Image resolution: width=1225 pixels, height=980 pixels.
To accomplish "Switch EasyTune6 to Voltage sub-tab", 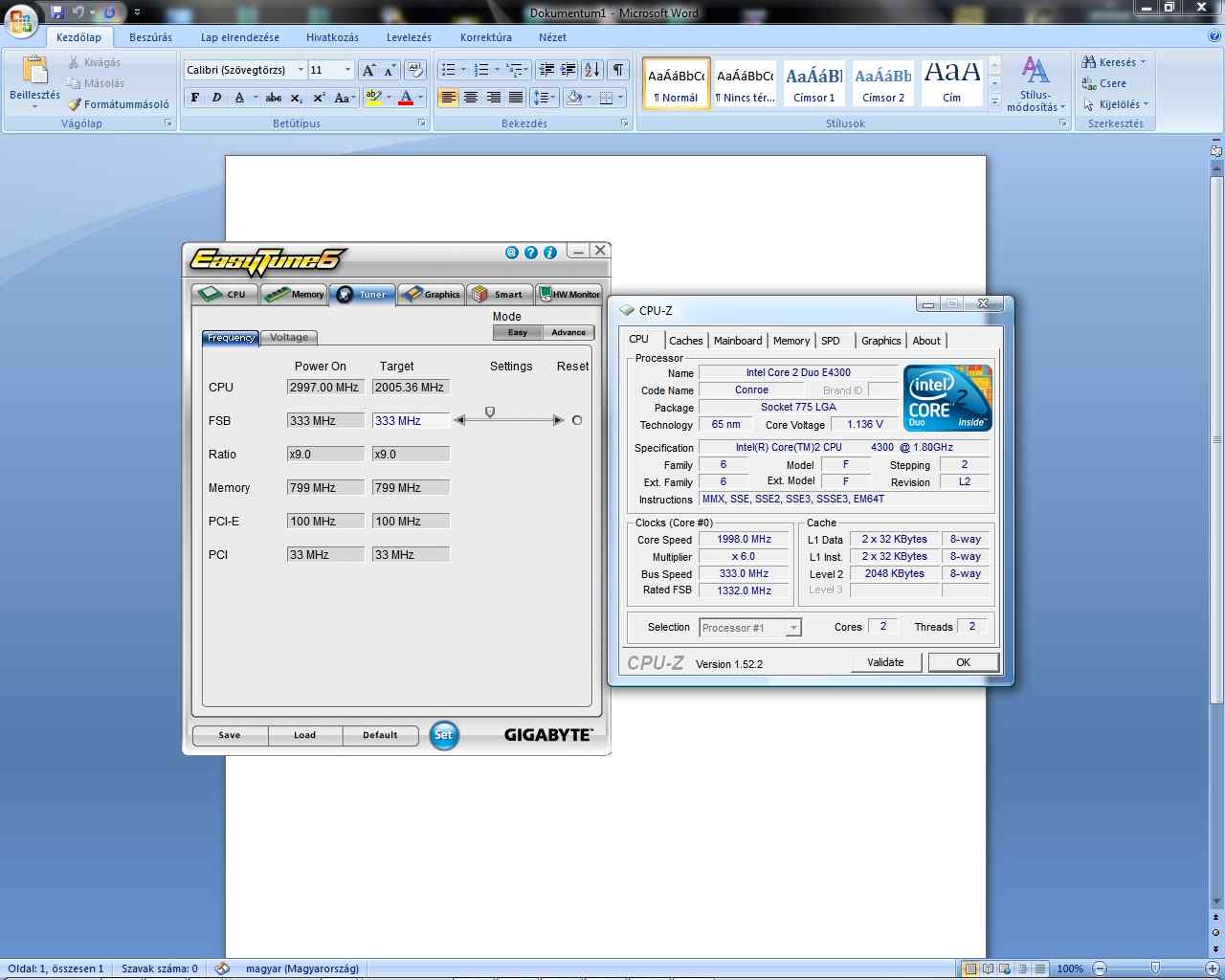I will [289, 338].
